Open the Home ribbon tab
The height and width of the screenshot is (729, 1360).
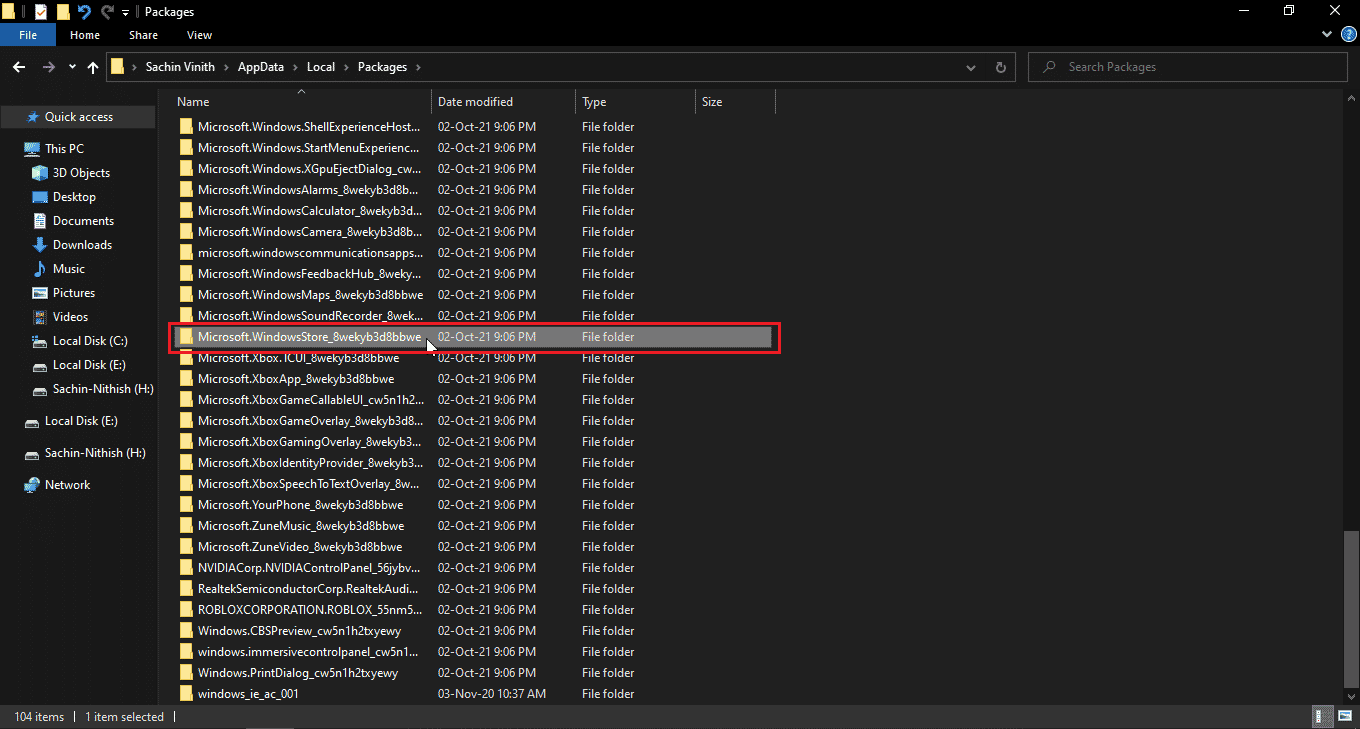(85, 35)
